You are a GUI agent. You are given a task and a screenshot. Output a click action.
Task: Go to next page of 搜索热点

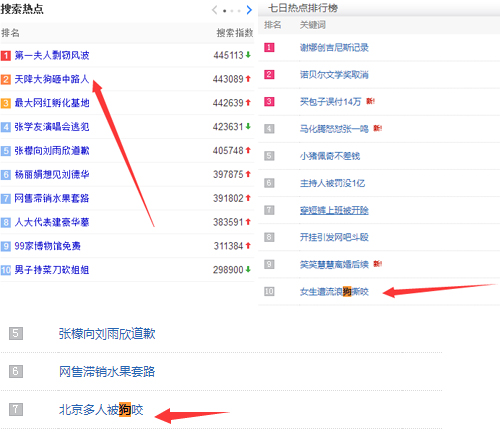pos(249,10)
